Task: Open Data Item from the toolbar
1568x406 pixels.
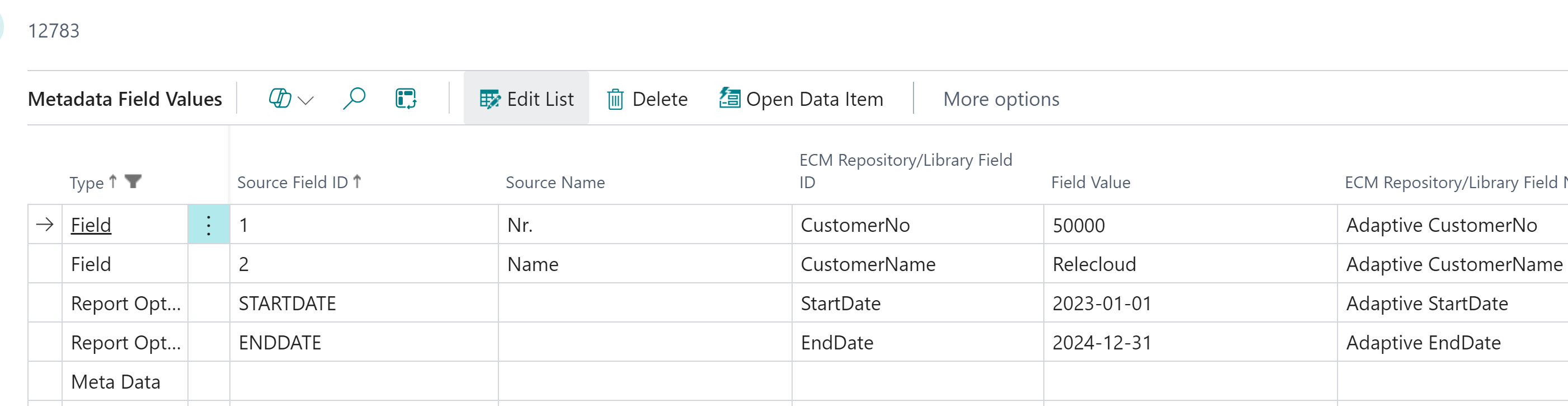Action: [801, 99]
